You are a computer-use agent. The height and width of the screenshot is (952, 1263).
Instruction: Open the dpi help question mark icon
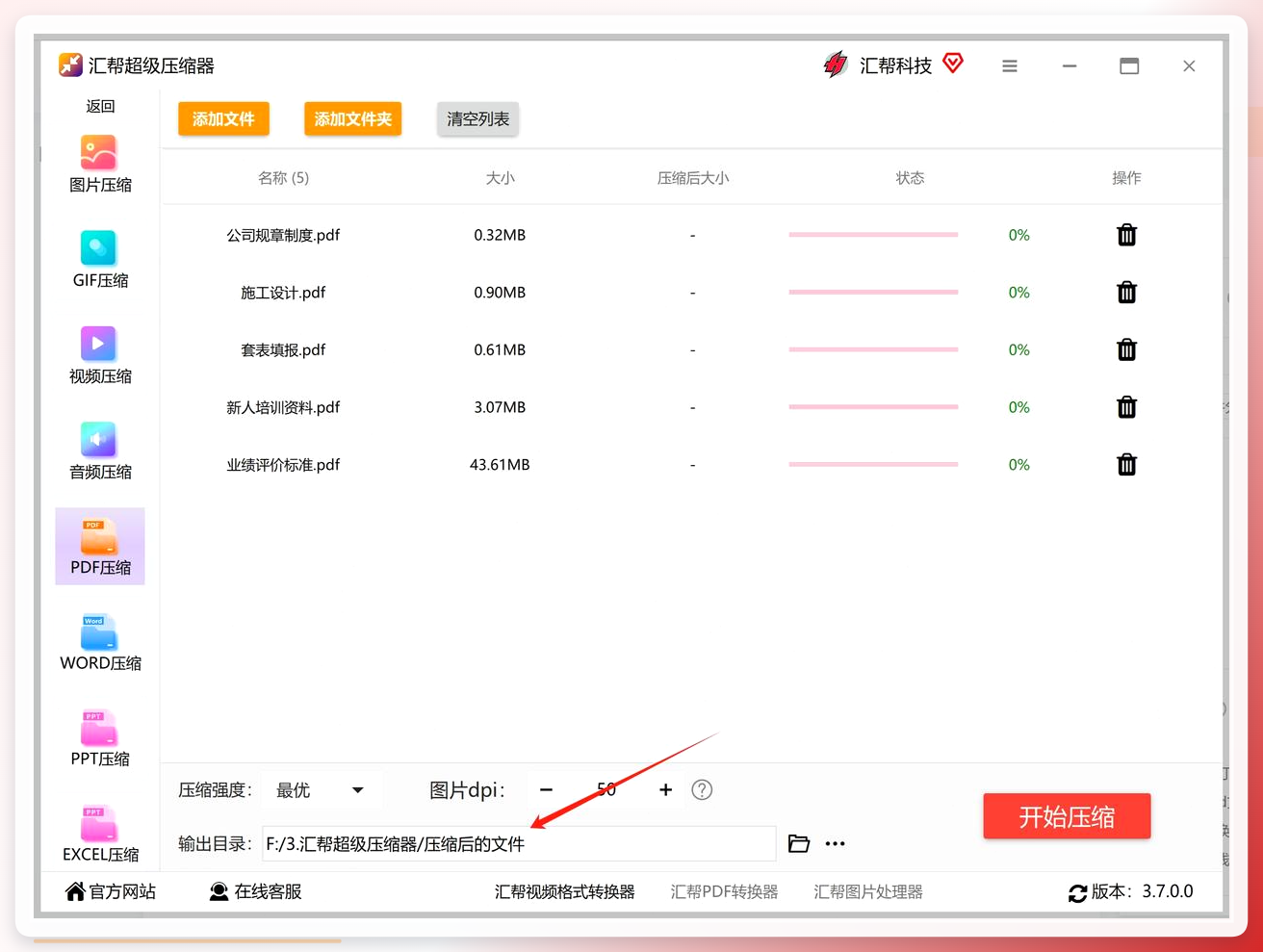tap(702, 790)
